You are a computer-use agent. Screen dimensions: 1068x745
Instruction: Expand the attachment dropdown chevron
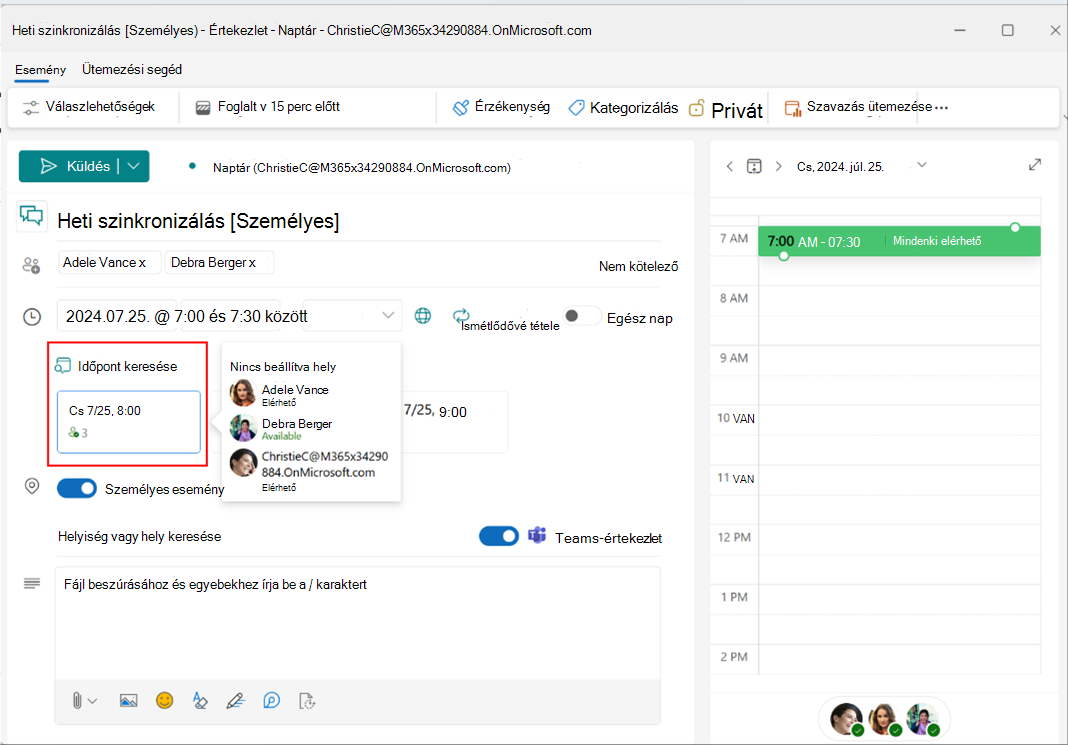point(93,701)
